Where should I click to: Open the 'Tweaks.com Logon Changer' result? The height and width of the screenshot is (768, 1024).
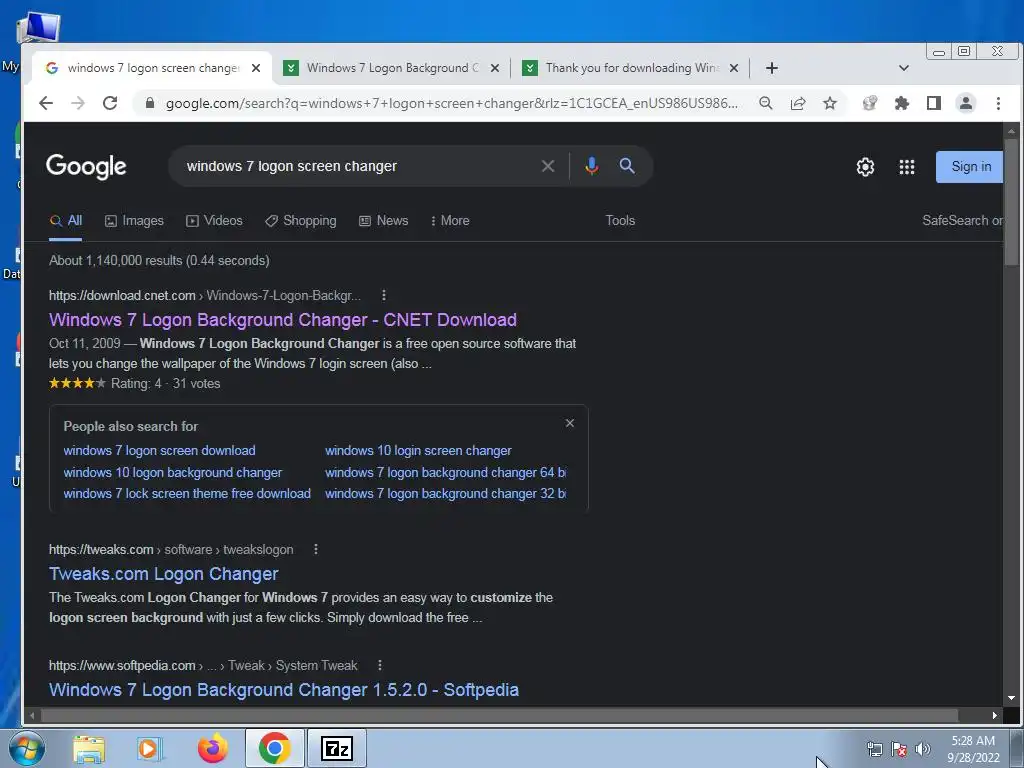[163, 574]
